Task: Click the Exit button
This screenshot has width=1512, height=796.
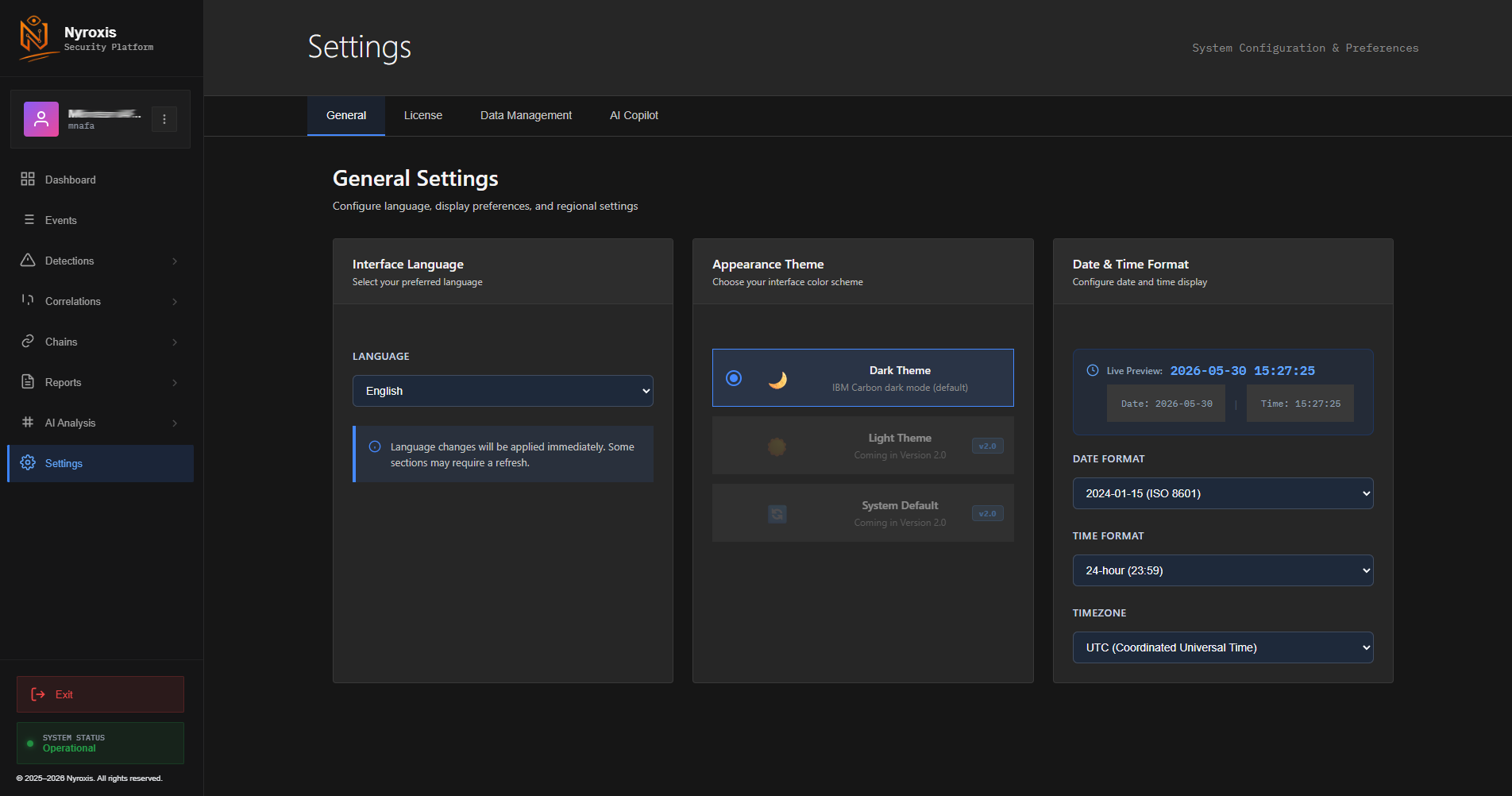Action: point(100,694)
